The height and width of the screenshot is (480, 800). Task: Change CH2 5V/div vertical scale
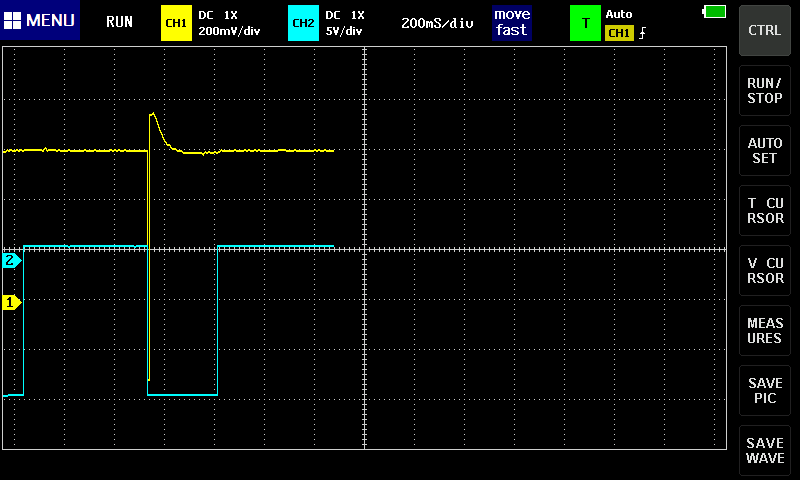coord(345,31)
